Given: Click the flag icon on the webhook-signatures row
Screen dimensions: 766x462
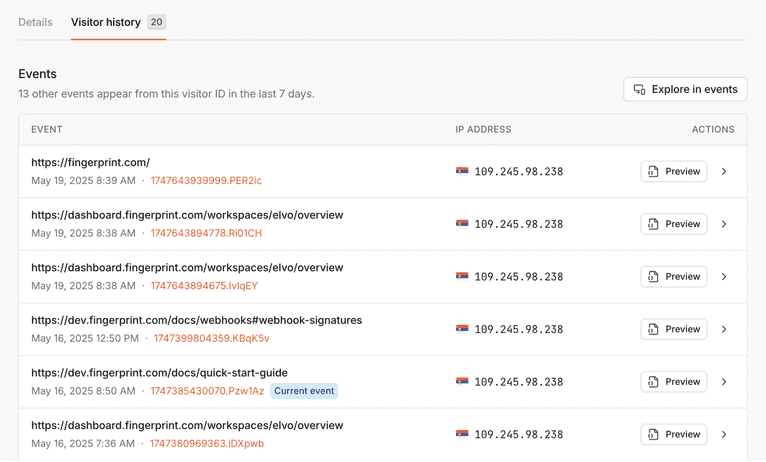Looking at the screenshot, I should point(462,329).
